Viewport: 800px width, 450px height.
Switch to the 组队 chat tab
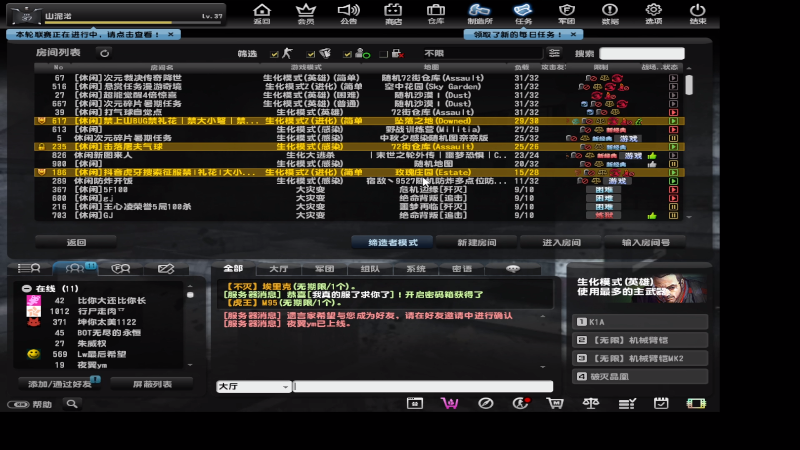click(370, 268)
